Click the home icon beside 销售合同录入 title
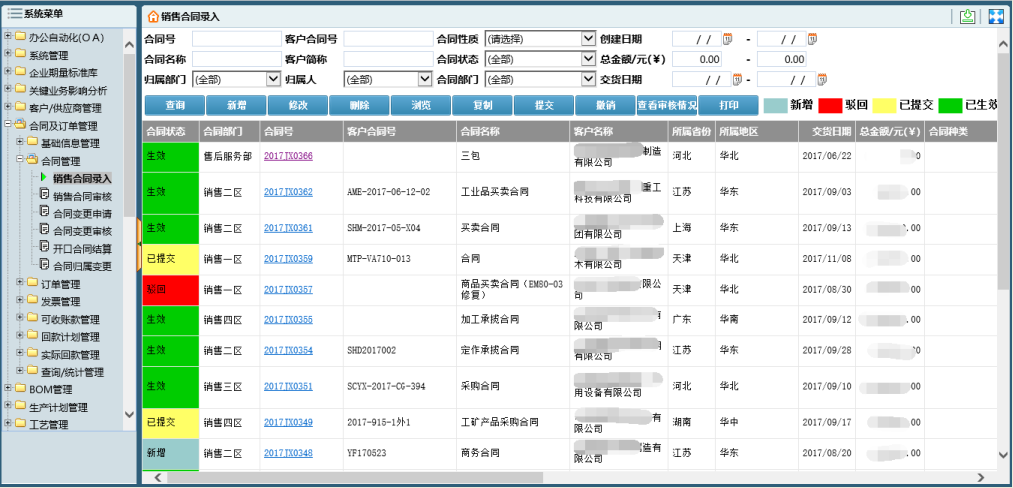Image resolution: width=1013 pixels, height=488 pixels. [x=152, y=17]
